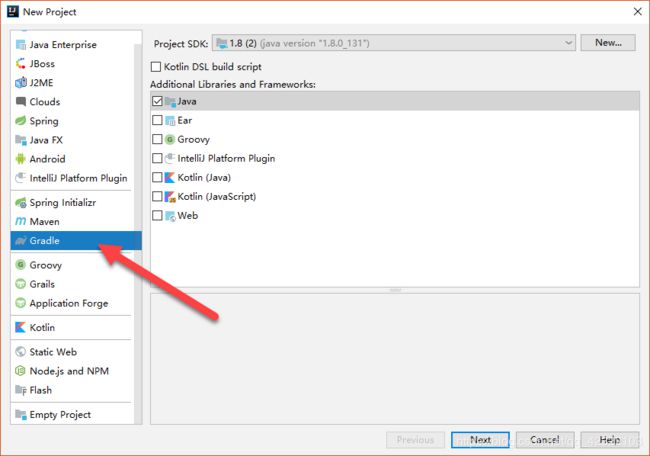Select the 'Spring' project type label
650x456 pixels.
pos(44,121)
